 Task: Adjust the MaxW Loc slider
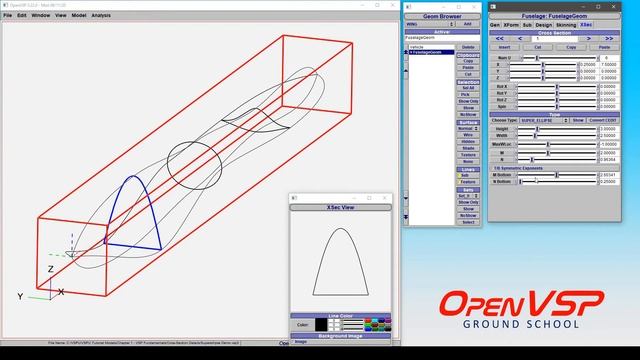click(557, 144)
